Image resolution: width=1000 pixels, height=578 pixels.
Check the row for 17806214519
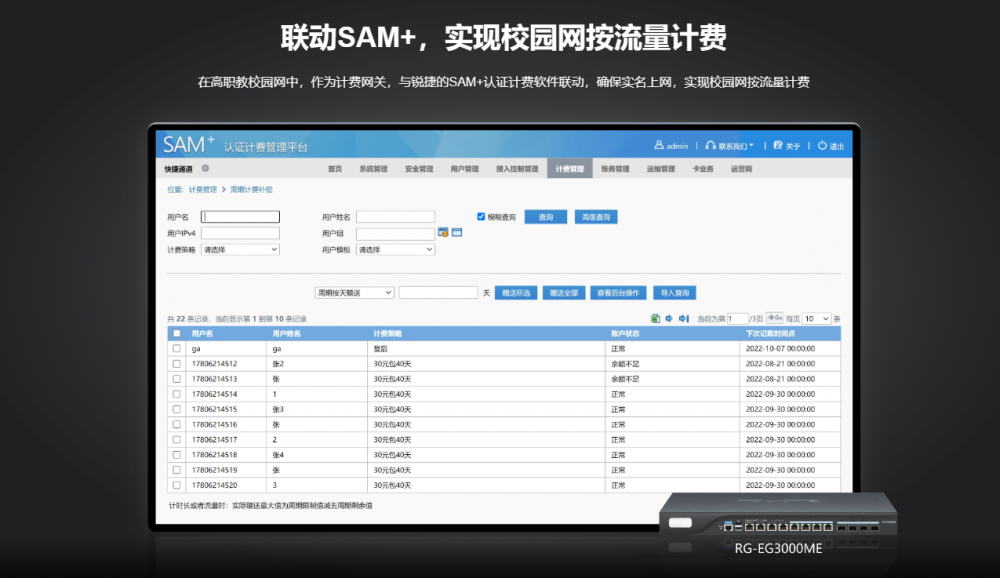click(x=177, y=470)
